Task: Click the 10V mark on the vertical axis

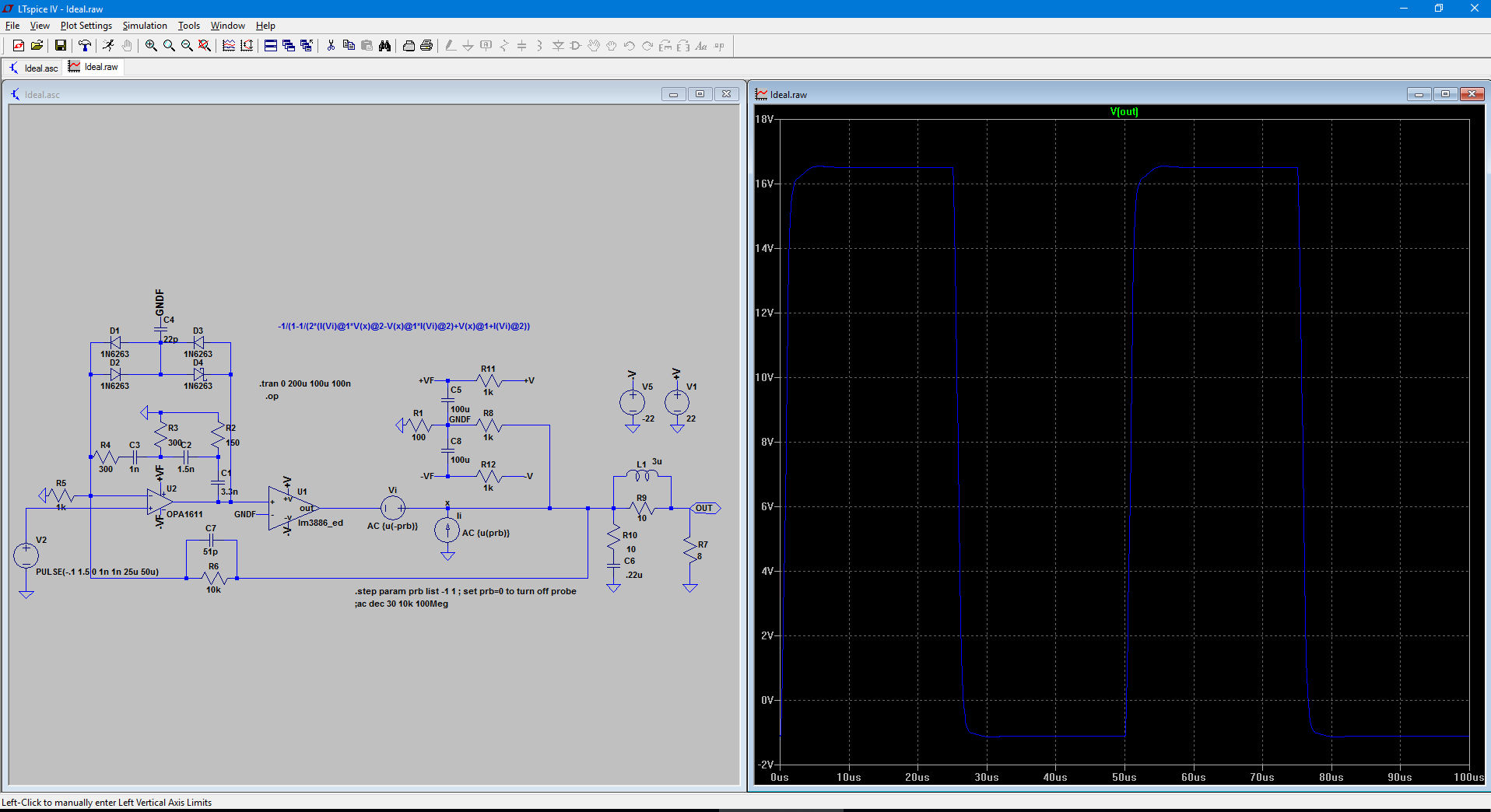Action: [764, 377]
